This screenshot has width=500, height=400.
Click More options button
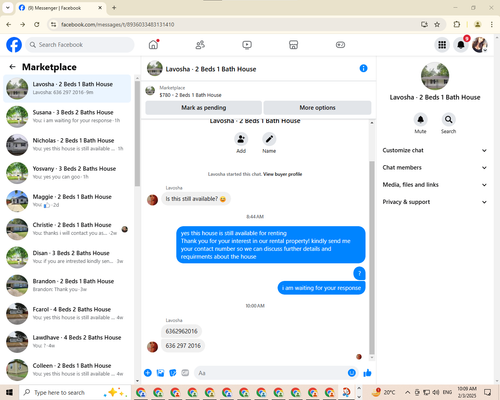point(317,108)
